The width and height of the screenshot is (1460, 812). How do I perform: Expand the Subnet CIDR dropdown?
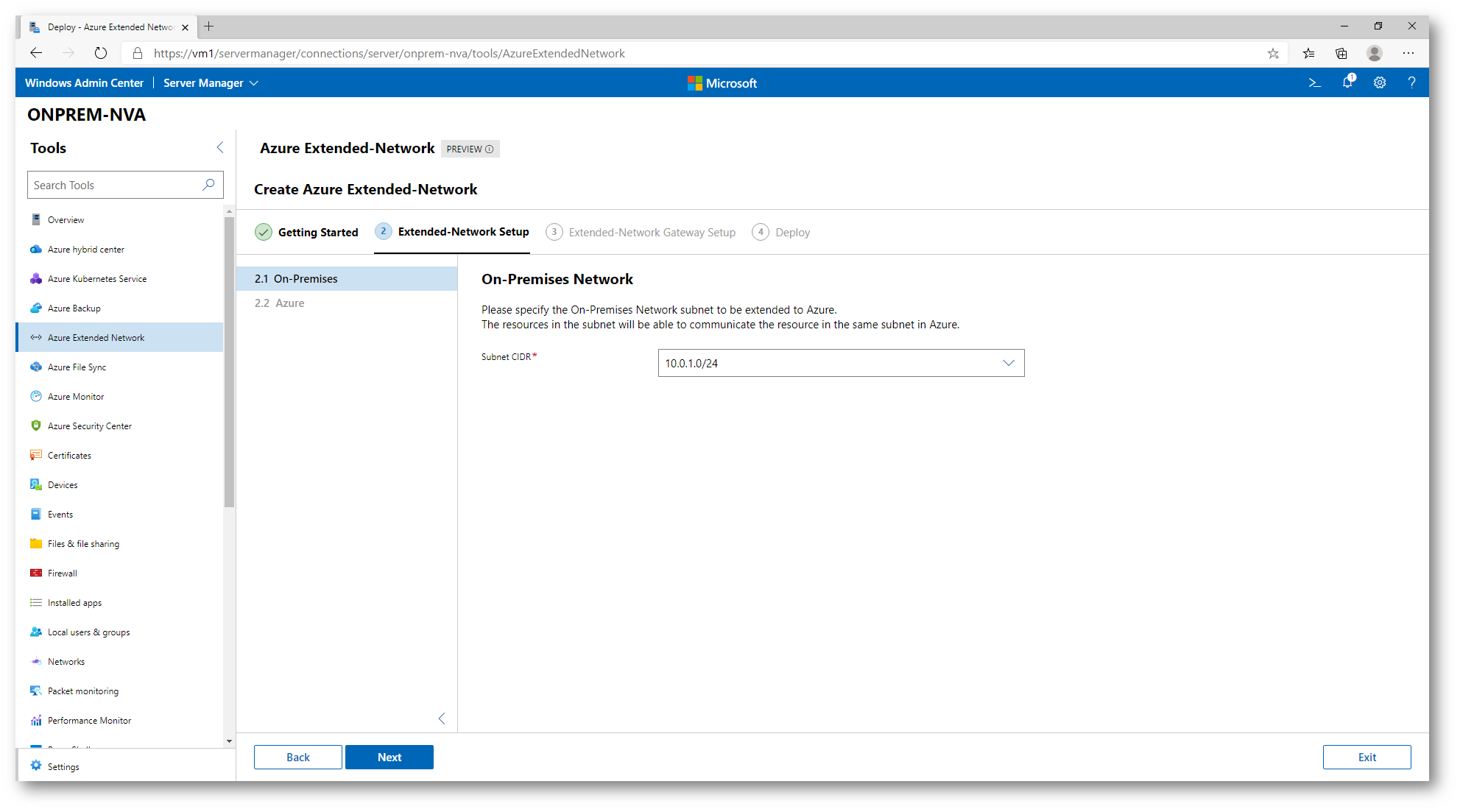(841, 363)
